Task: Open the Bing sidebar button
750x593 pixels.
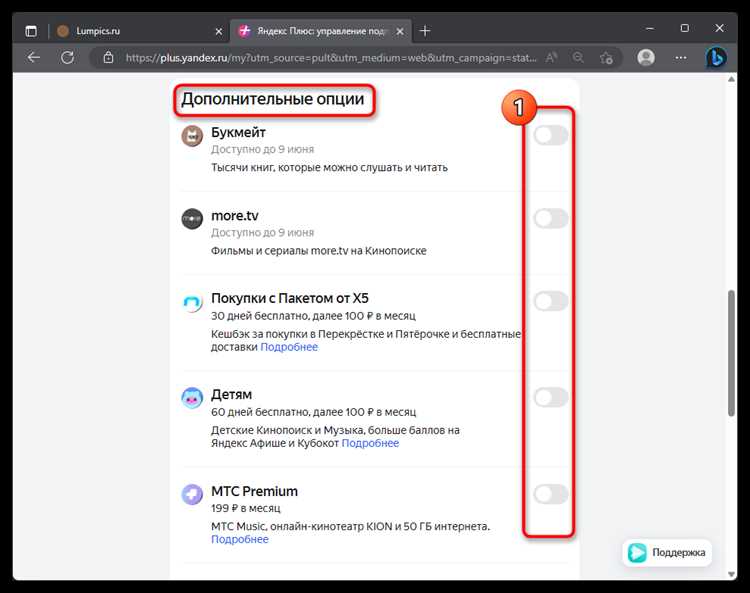Action: 716,58
